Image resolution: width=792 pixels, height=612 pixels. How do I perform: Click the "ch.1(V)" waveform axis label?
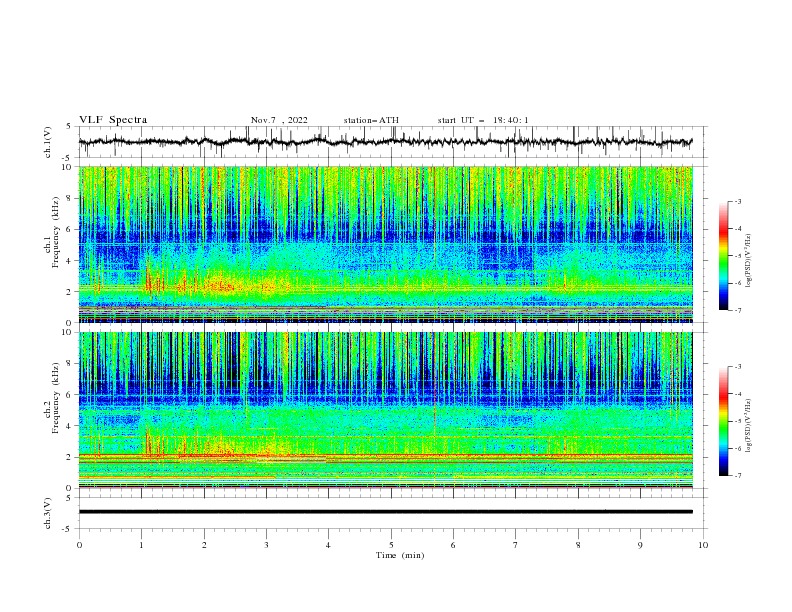coord(48,142)
